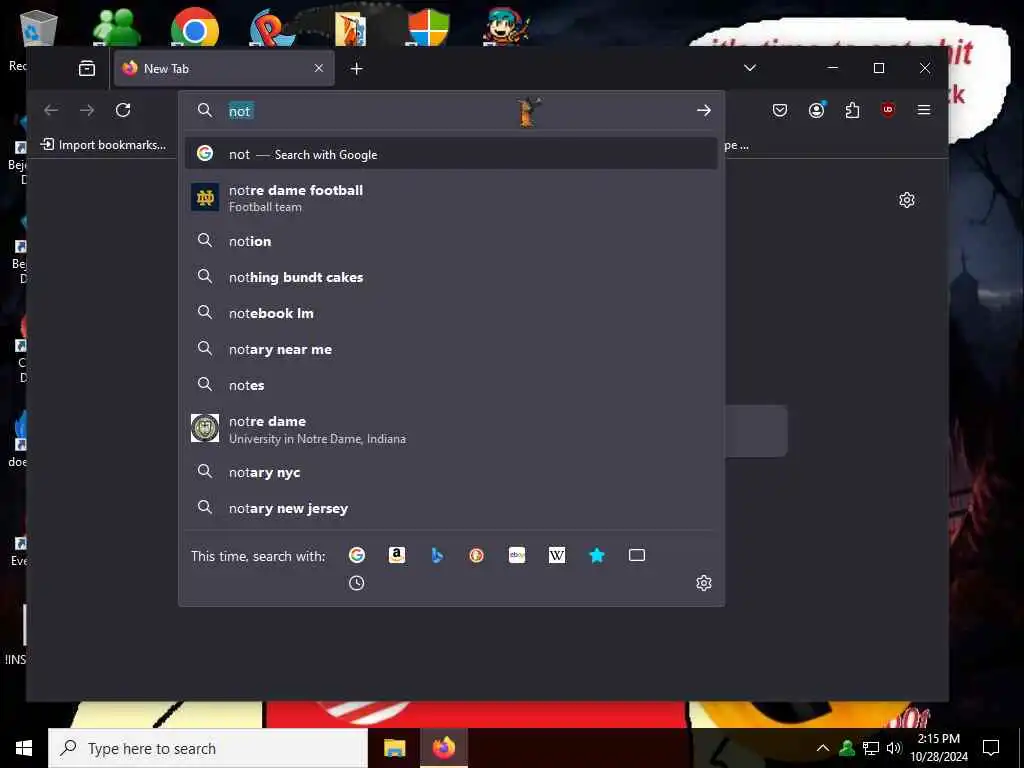Open the volume control in tray
The image size is (1024, 768).
pyautogui.click(x=894, y=748)
